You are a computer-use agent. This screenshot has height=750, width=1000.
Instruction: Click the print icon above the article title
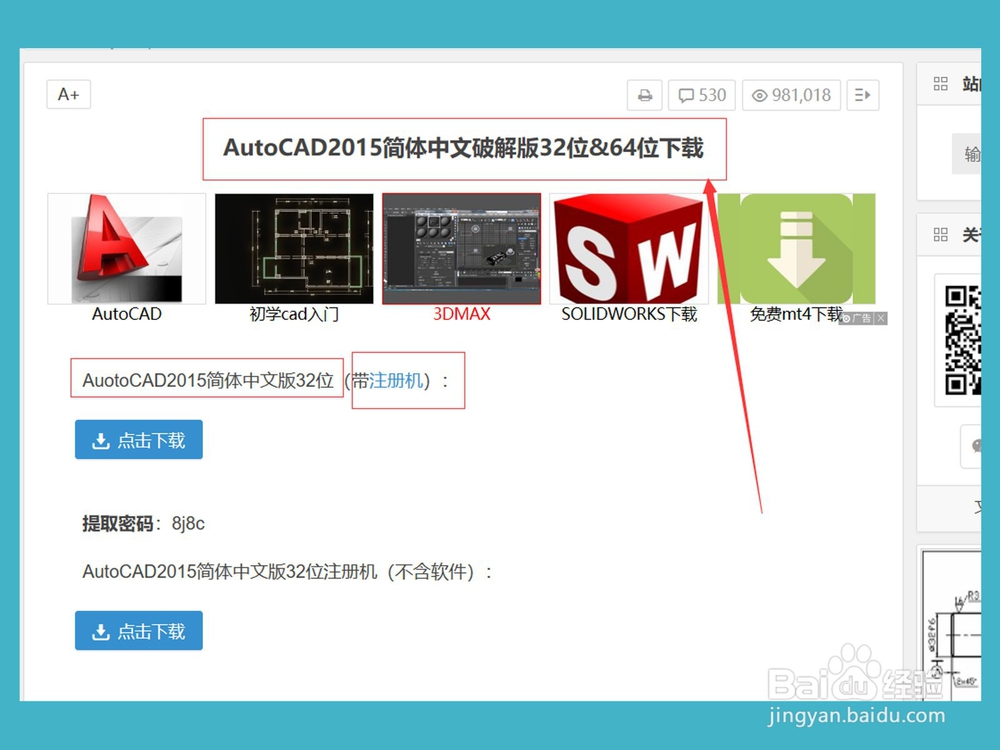[x=644, y=95]
